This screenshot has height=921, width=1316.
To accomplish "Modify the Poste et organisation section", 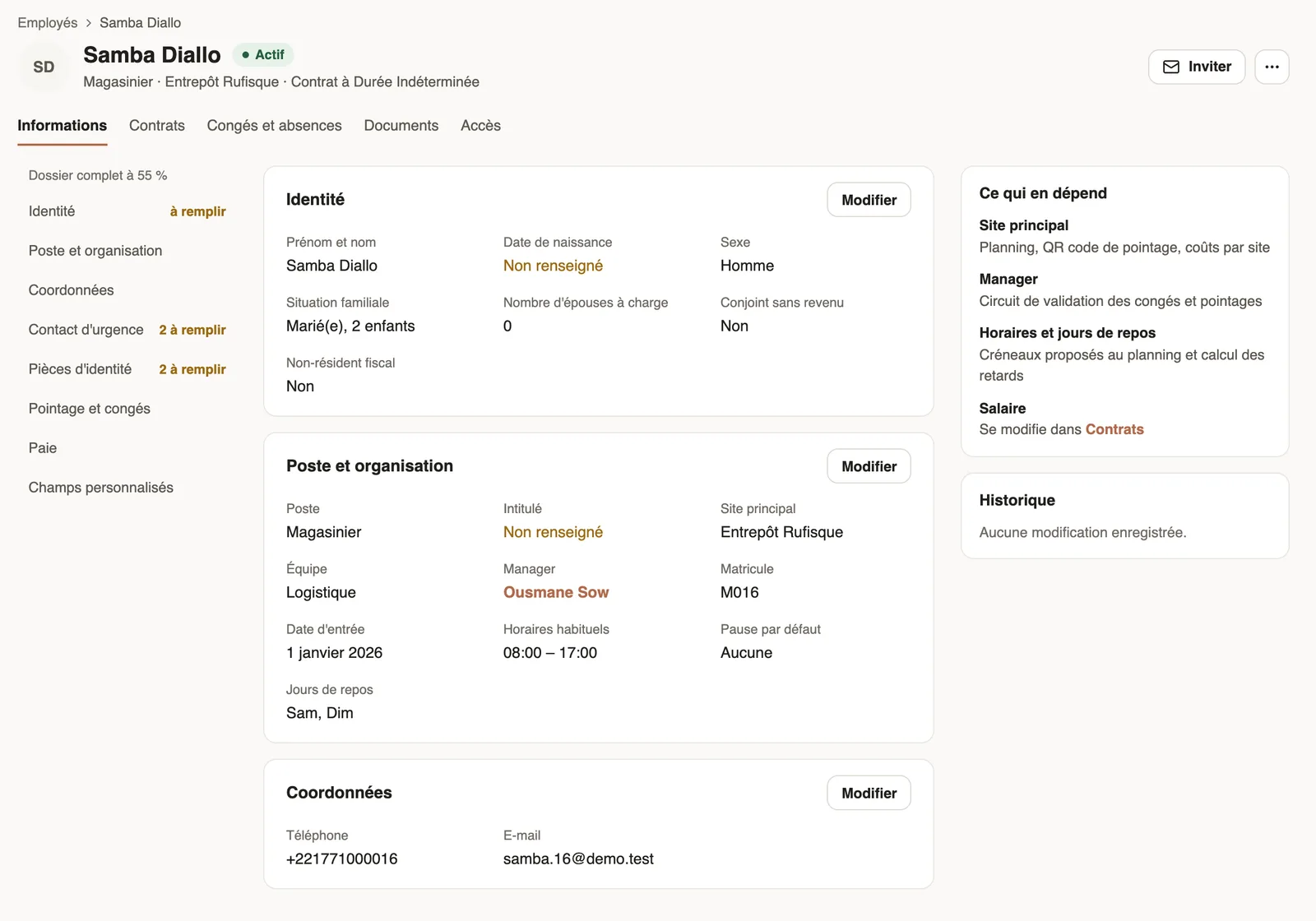I will point(869,466).
